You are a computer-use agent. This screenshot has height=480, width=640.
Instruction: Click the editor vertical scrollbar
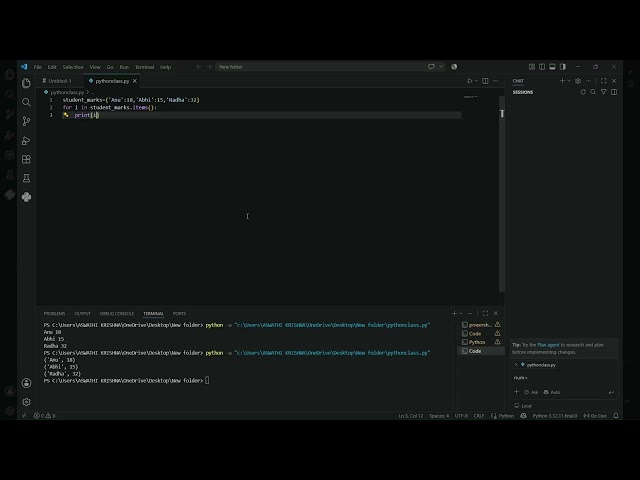point(502,194)
